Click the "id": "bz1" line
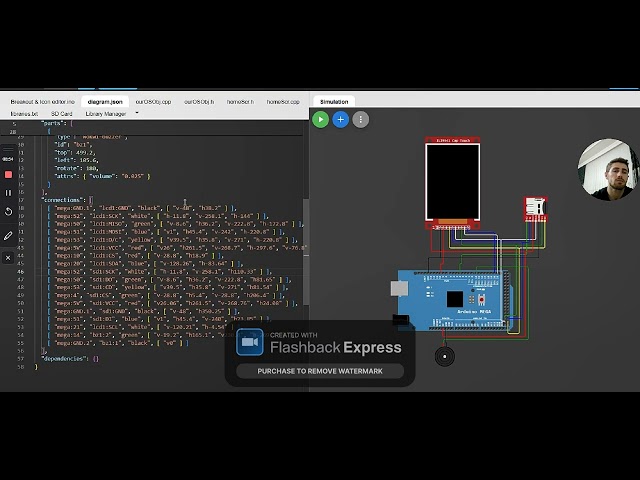This screenshot has width=640, height=480. pos(73,144)
